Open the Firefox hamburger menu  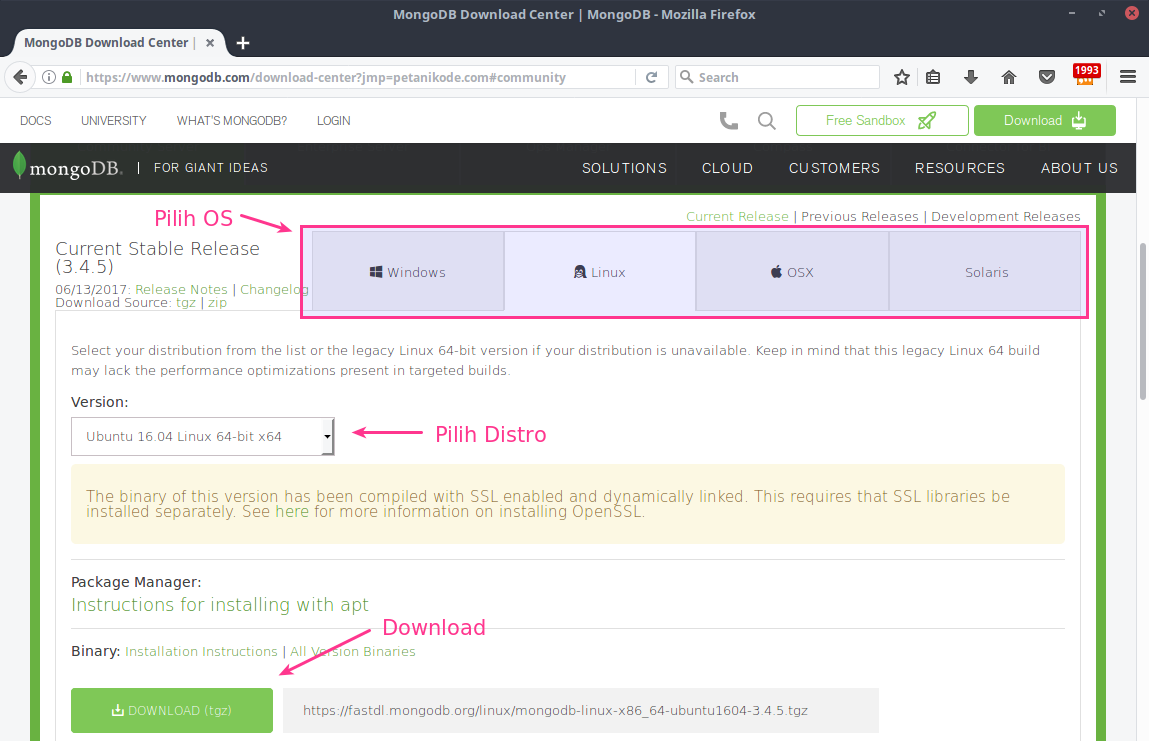coord(1128,77)
